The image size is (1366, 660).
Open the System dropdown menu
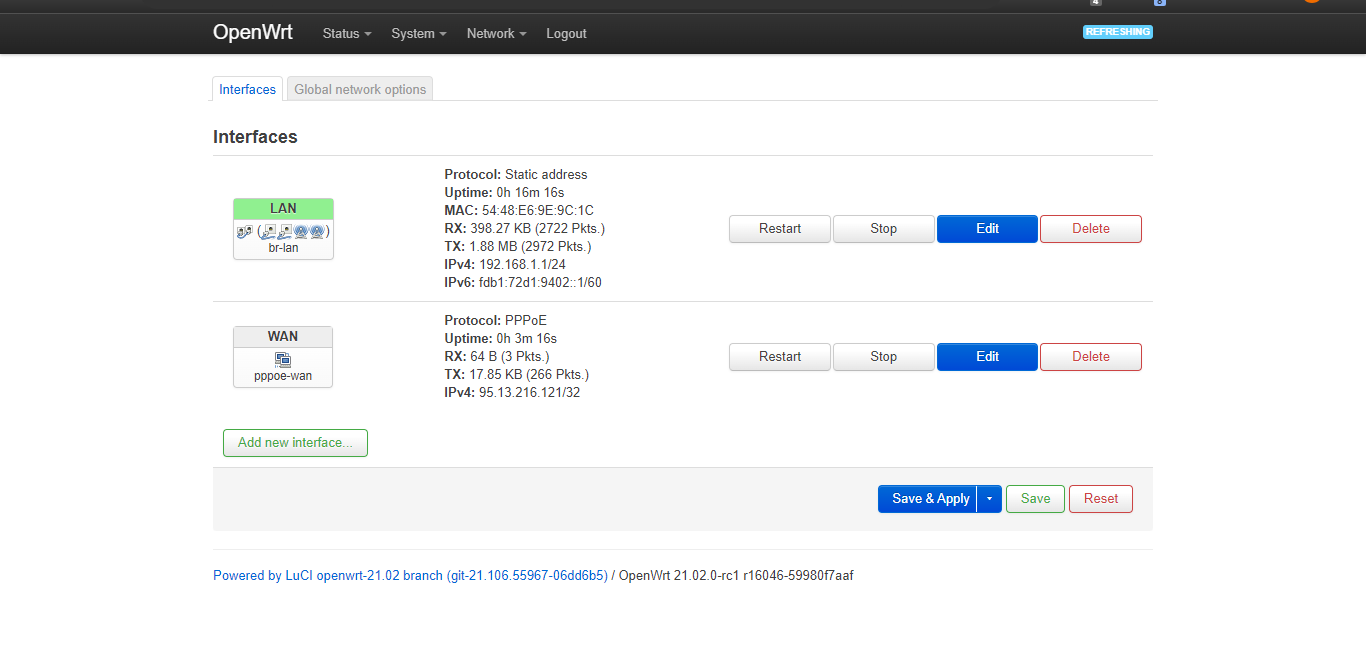coord(418,33)
